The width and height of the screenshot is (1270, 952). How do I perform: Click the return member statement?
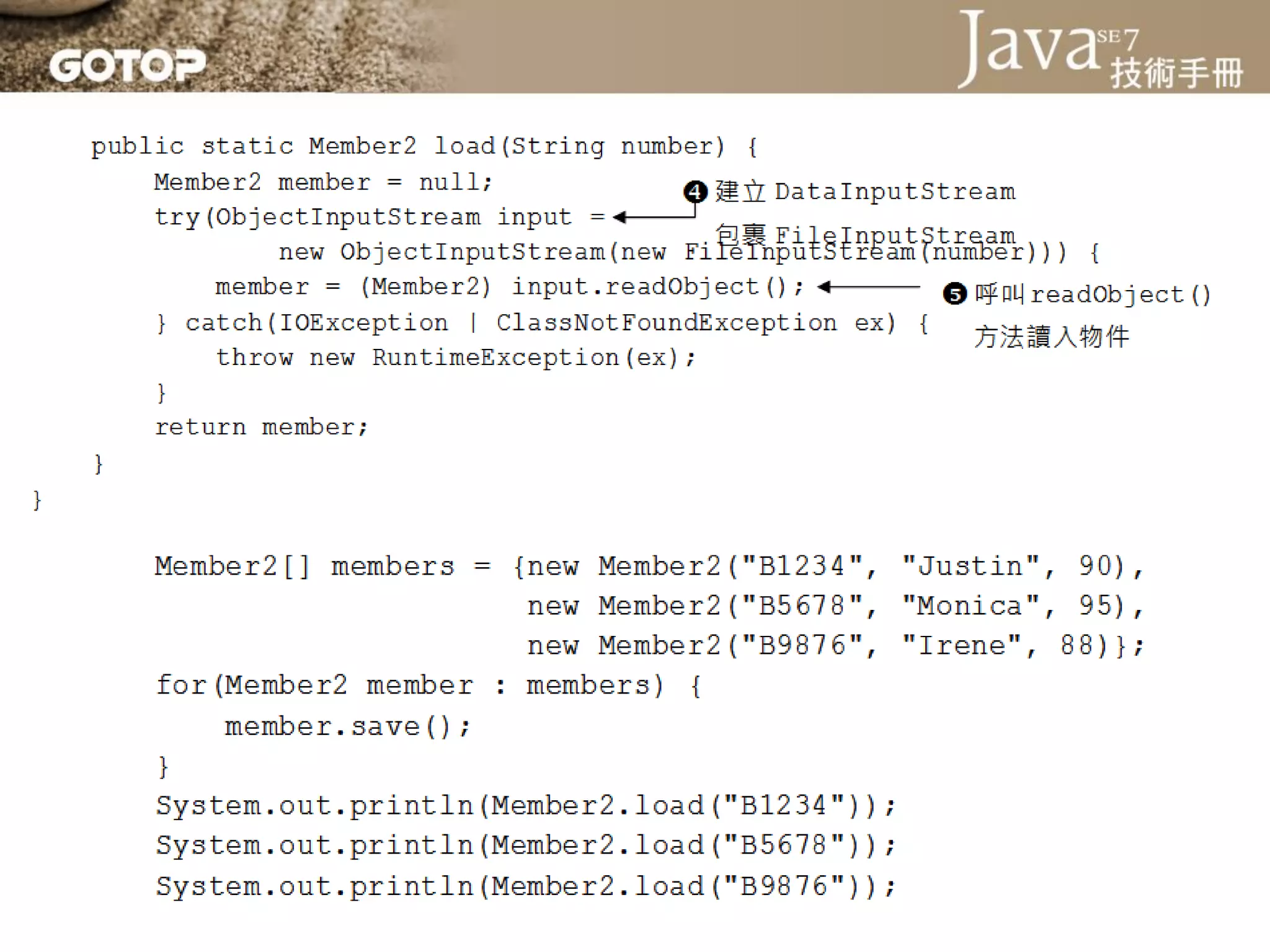(261, 427)
